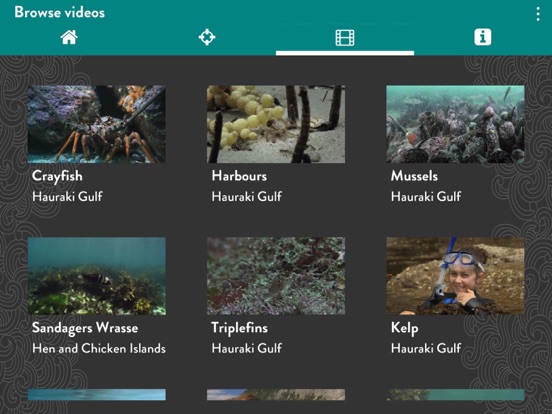
Task: Open the Harbours video thumbnail
Action: [276, 124]
